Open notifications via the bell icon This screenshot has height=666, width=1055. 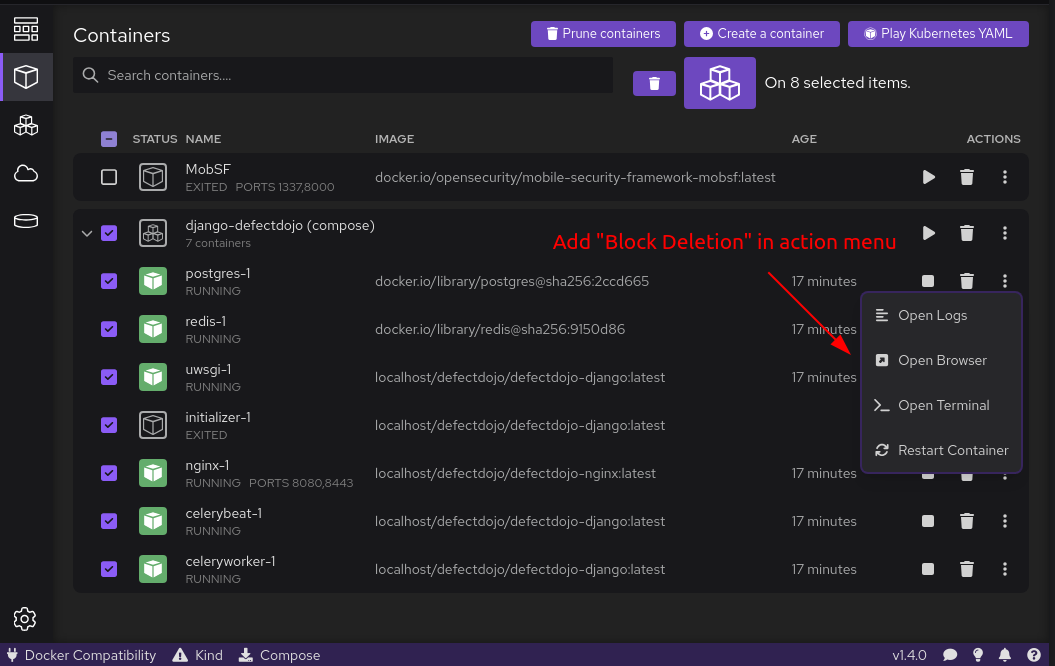1004,655
